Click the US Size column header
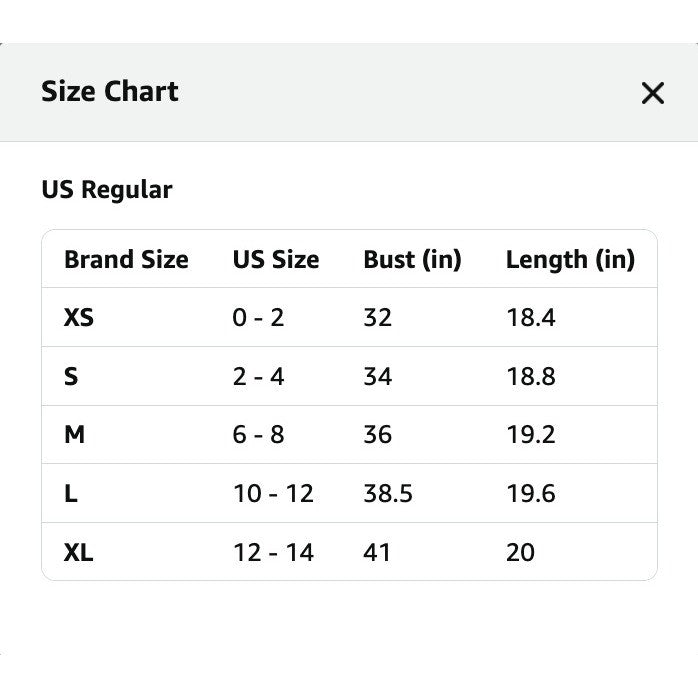Image resolution: width=698 pixels, height=698 pixels. point(276,260)
